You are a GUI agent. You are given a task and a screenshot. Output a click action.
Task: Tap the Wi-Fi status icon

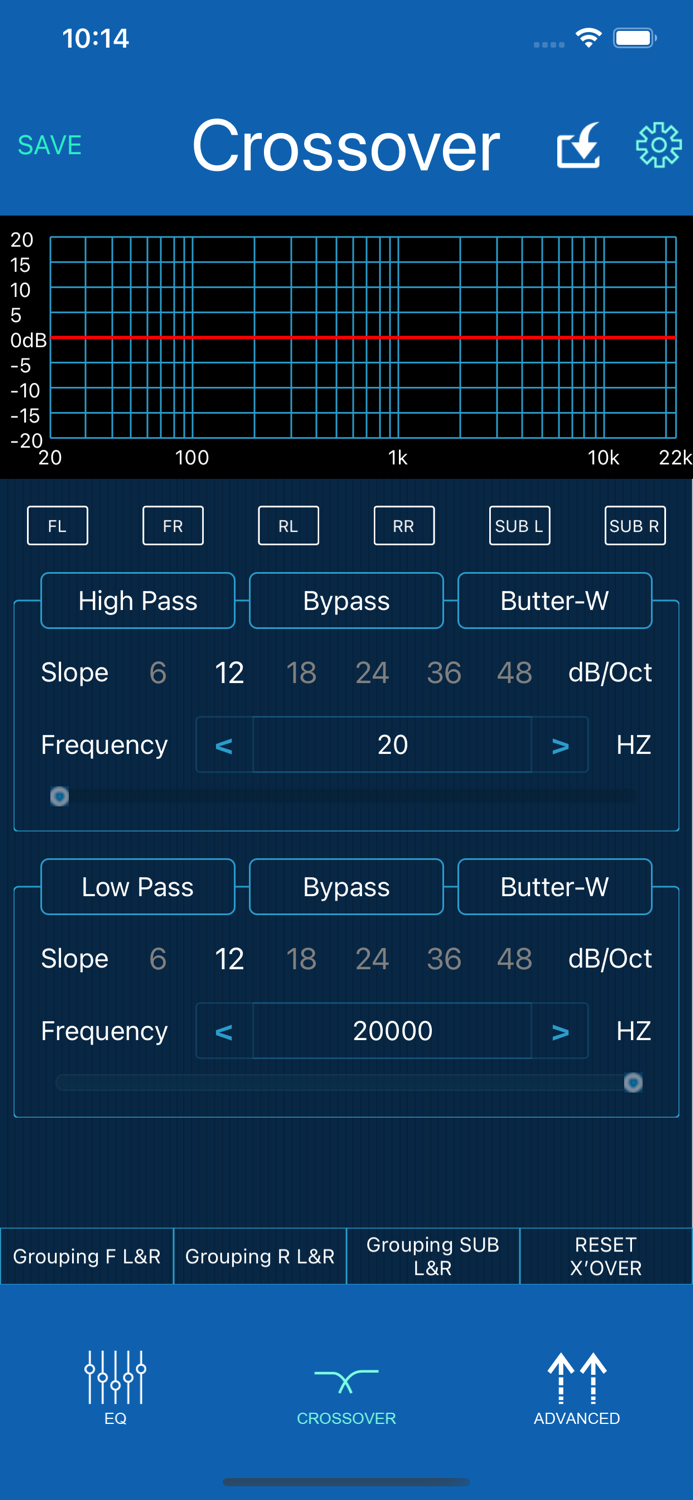click(x=588, y=39)
